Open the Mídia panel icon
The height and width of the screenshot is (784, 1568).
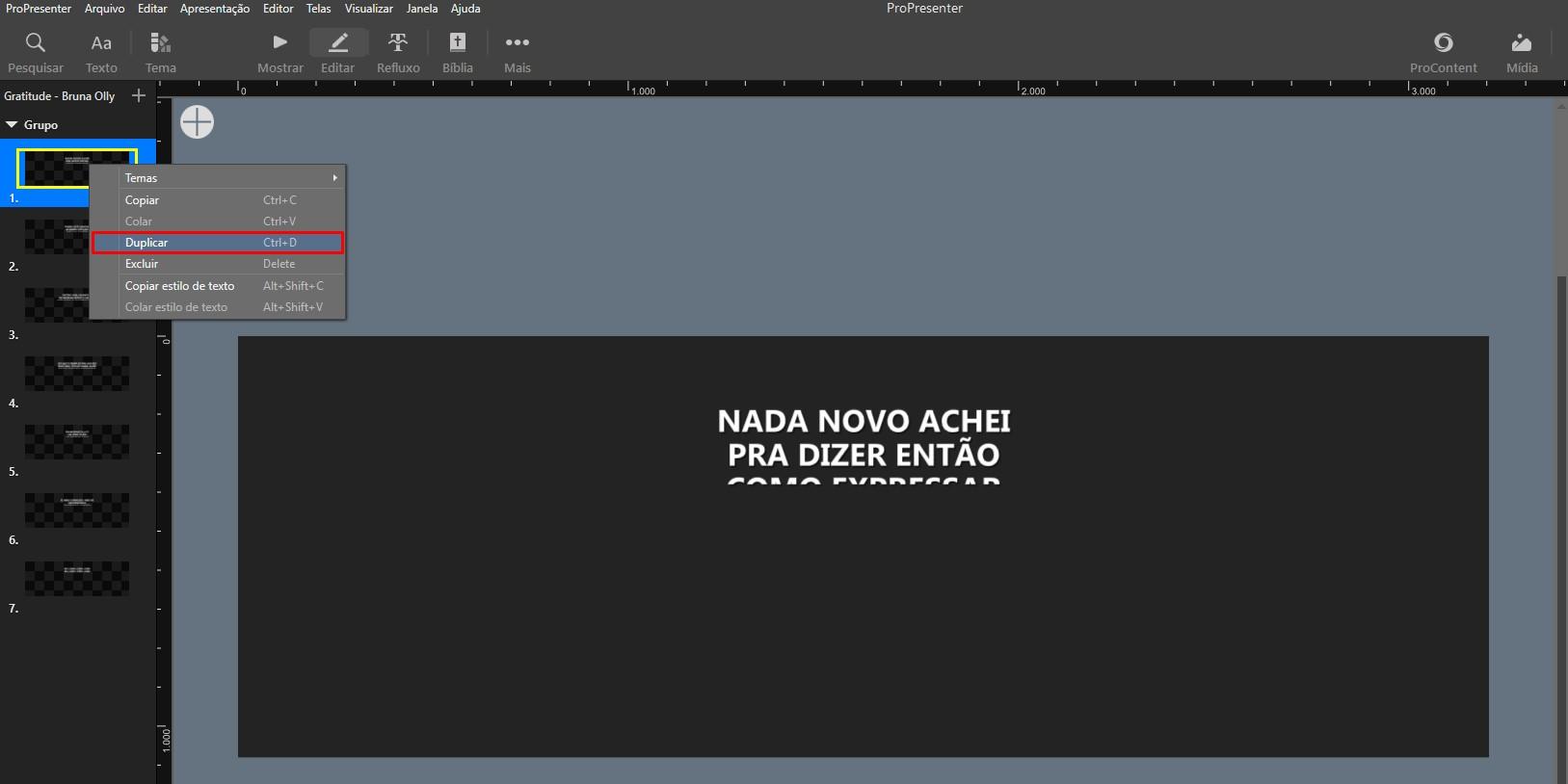pos(1522,42)
